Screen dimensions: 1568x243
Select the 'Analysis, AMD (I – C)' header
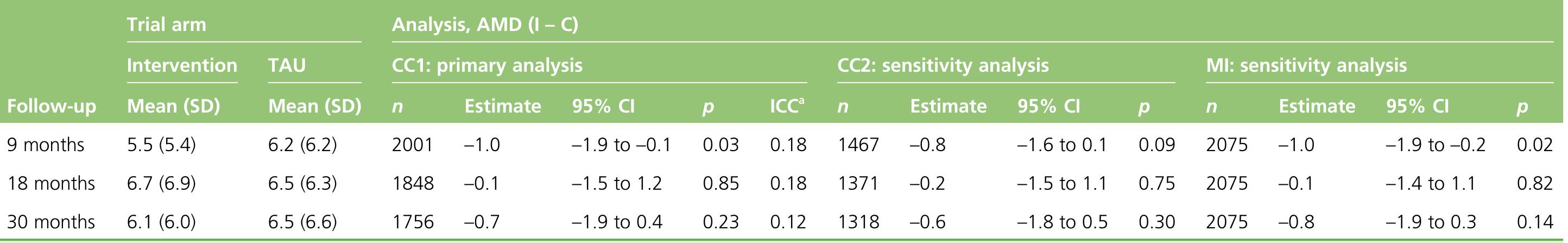coord(484,25)
